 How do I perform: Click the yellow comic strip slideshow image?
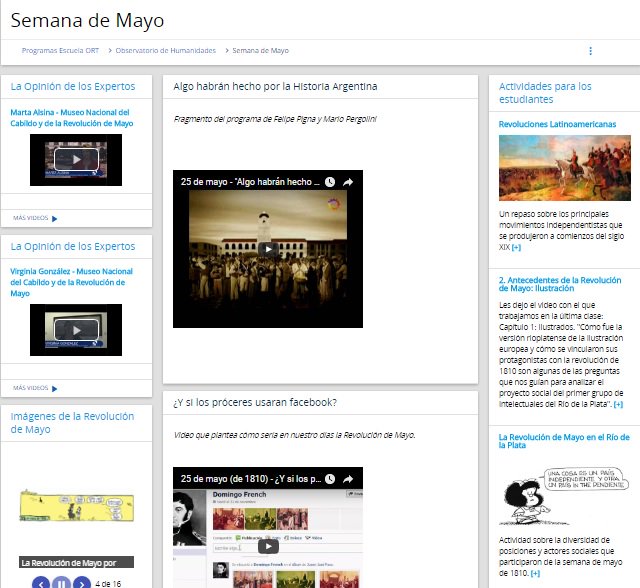[77, 506]
